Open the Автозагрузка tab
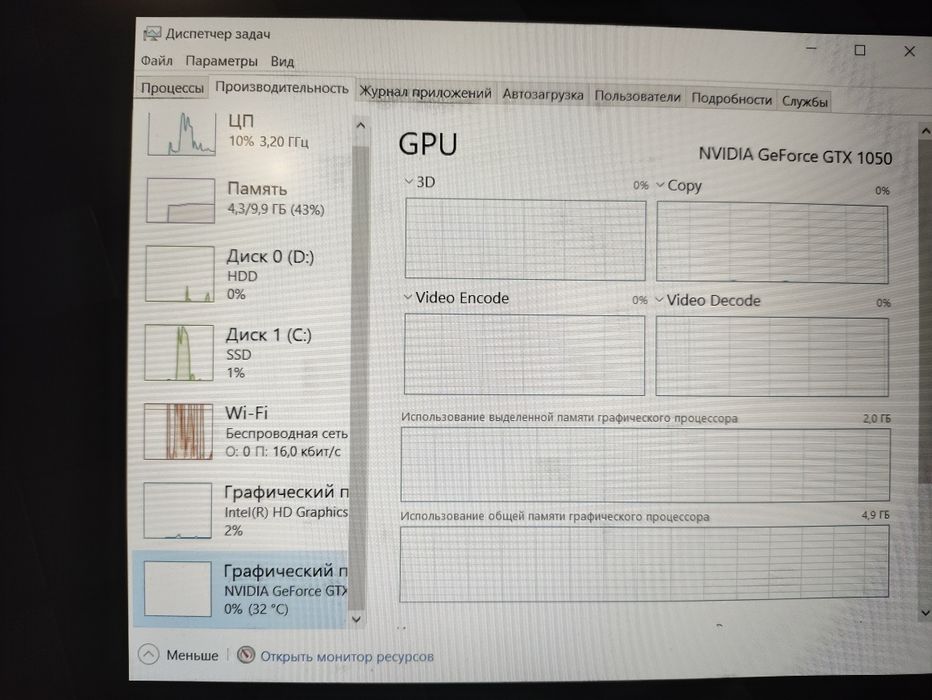The image size is (932, 700). tap(543, 94)
